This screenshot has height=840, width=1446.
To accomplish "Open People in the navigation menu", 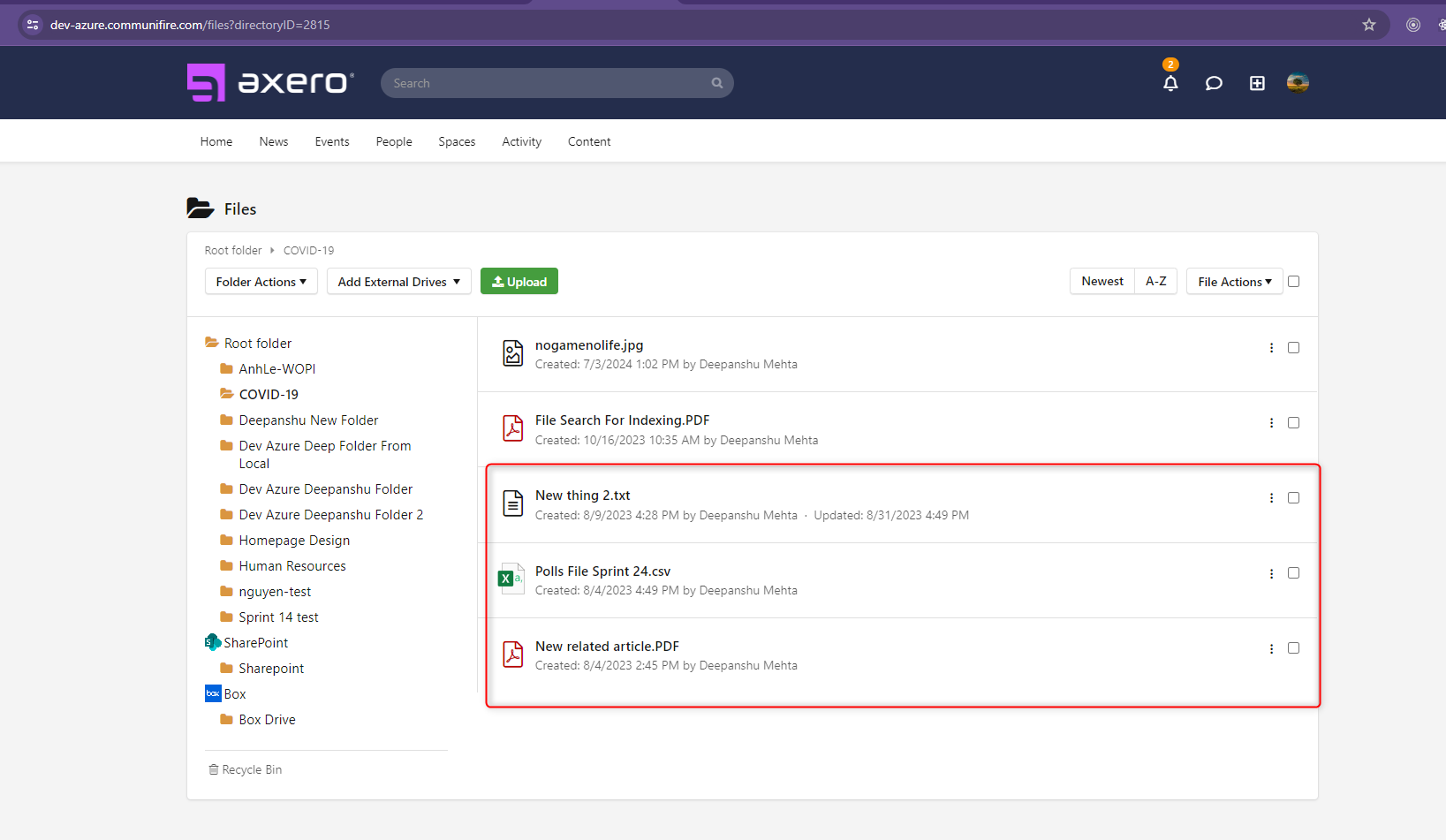I will coord(394,141).
